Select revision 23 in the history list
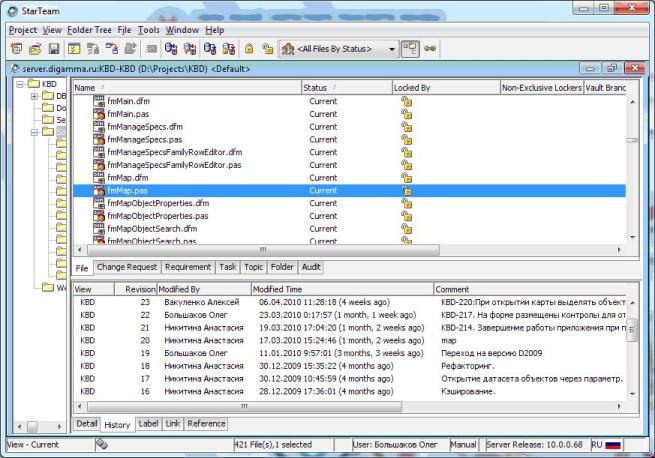The image size is (655, 458). tap(350, 302)
